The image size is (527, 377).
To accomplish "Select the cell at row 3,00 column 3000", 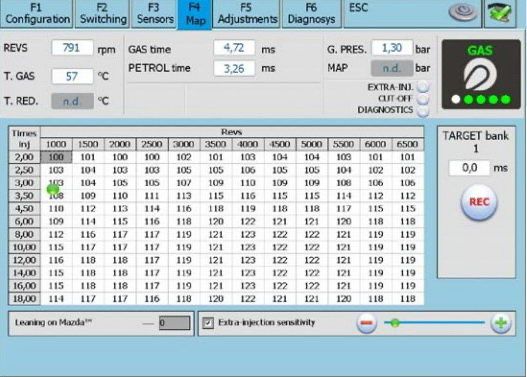I will pos(184,183).
